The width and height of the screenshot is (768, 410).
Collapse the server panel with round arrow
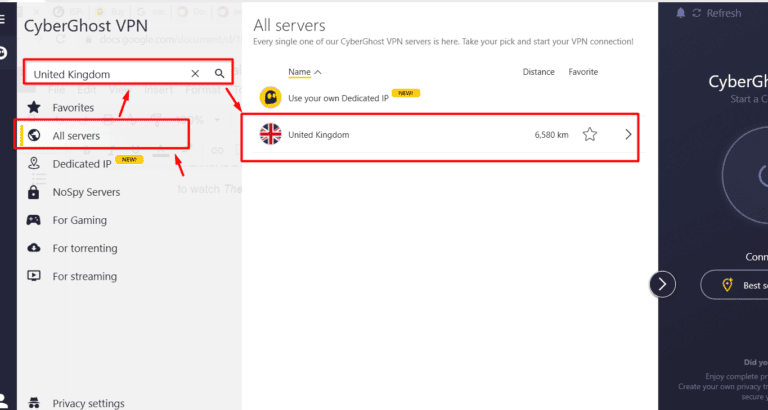[662, 284]
